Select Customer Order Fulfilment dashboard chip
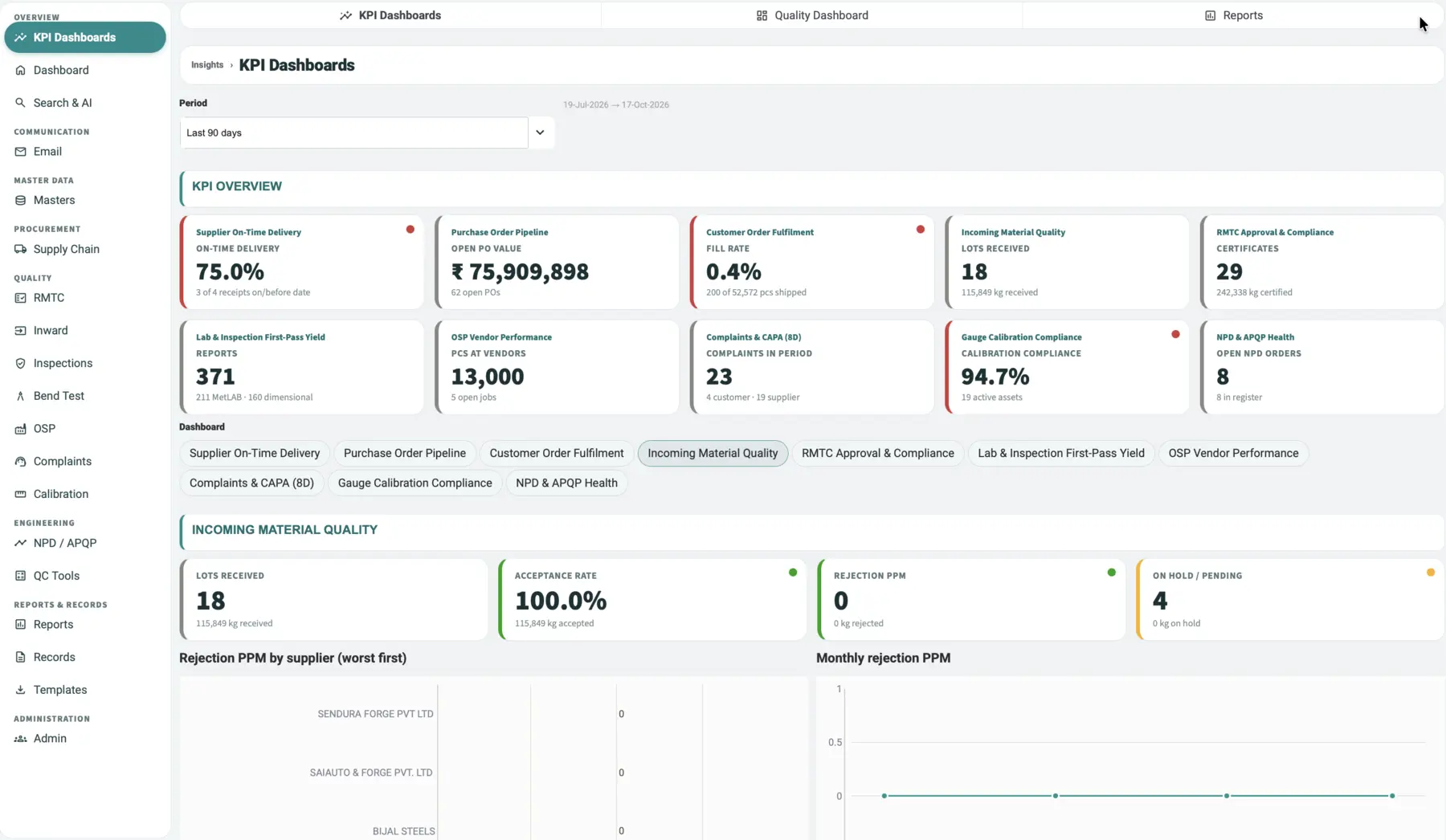 tap(557, 454)
